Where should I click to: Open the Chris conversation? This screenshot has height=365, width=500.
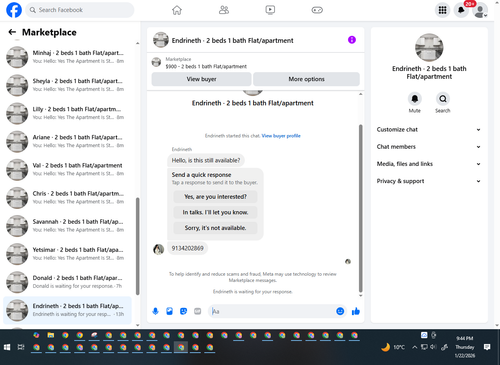point(67,198)
